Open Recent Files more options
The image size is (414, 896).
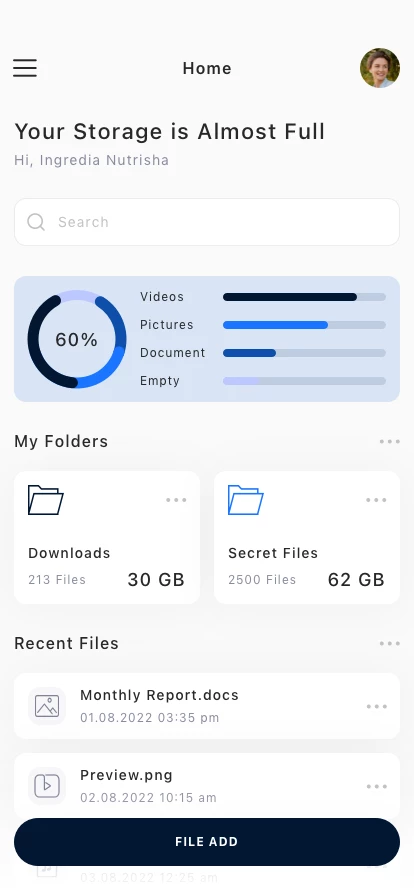tap(389, 643)
